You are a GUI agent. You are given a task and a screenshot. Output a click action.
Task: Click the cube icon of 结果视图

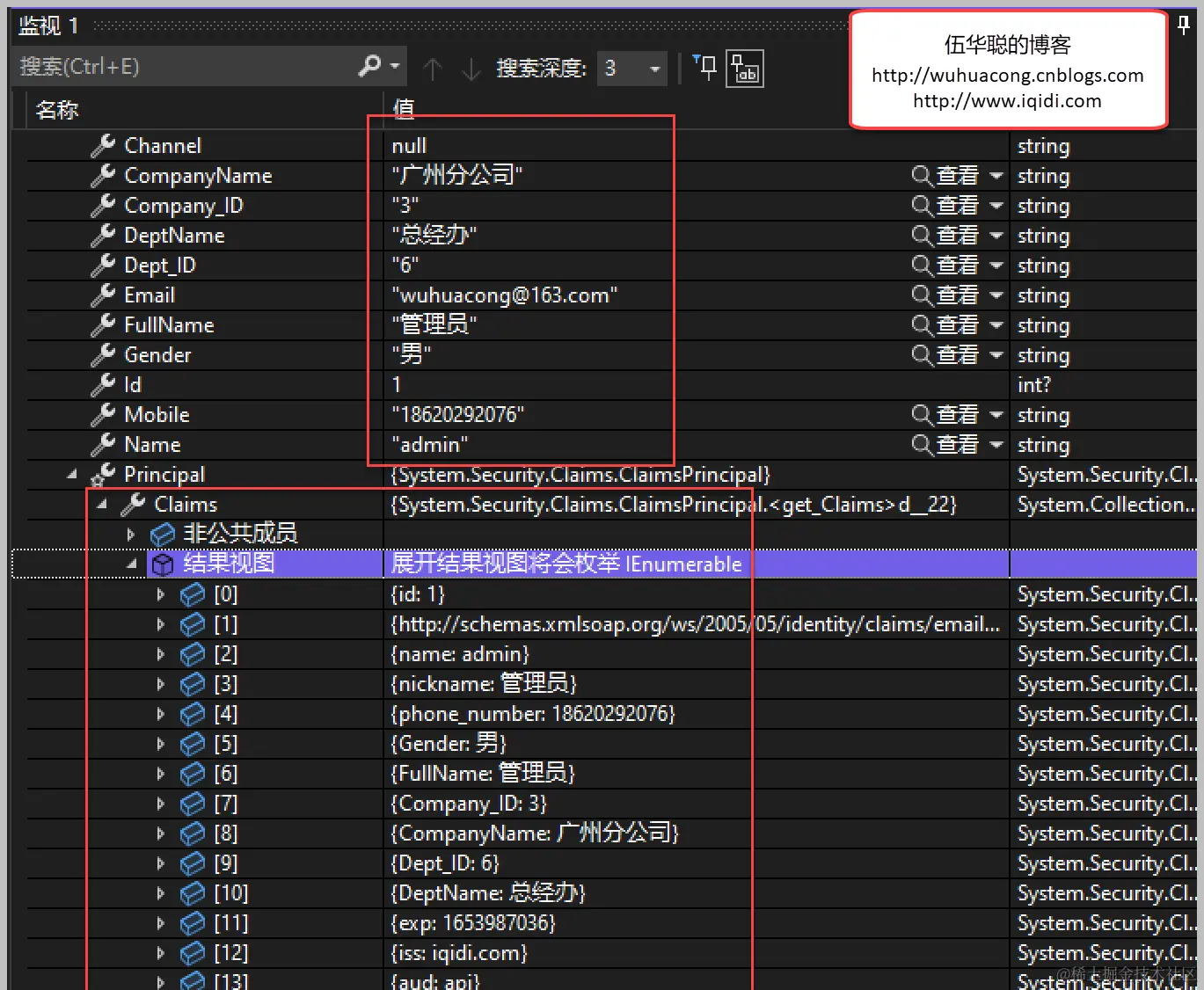[163, 564]
